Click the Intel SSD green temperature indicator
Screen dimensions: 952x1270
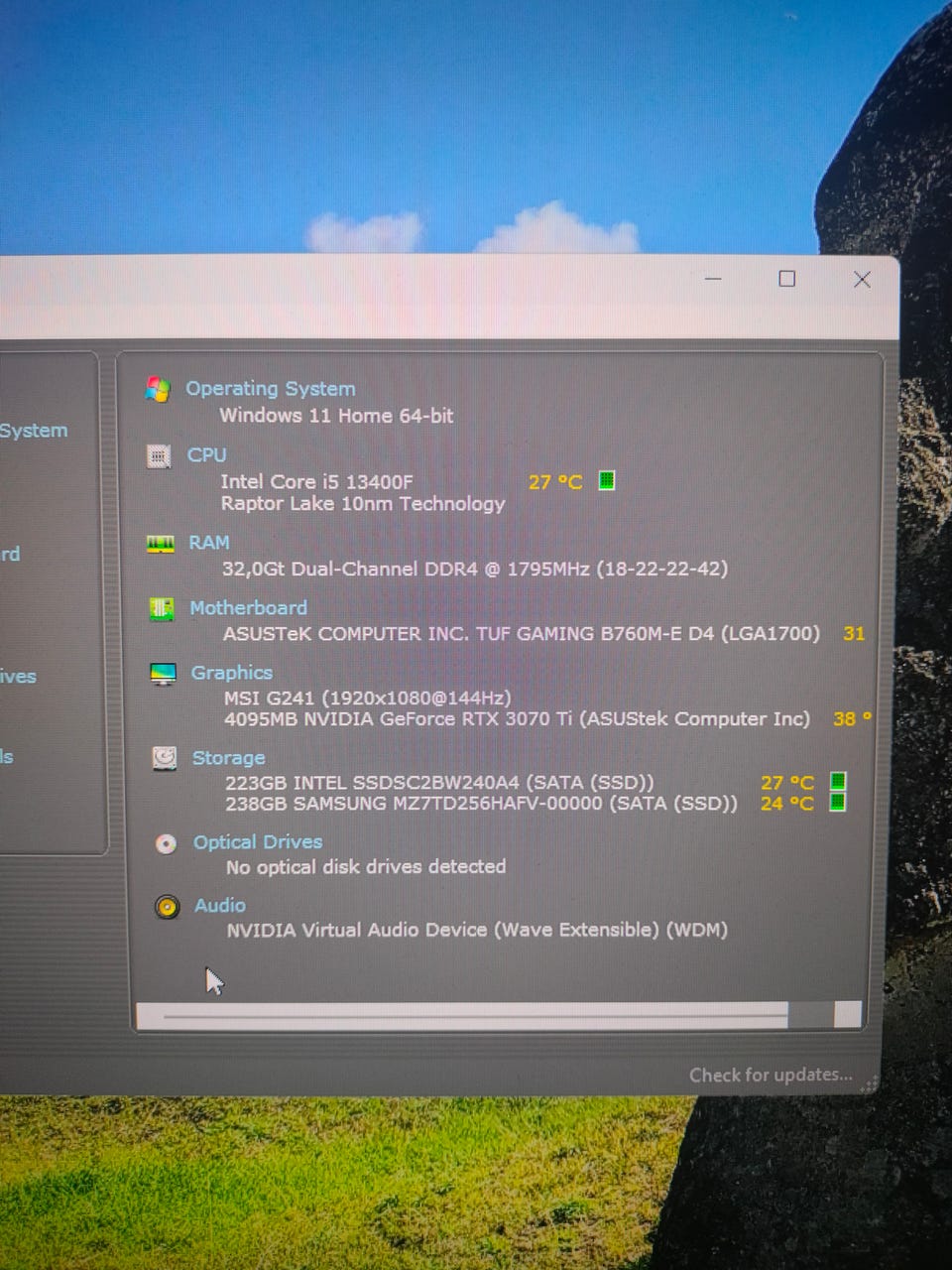(x=838, y=781)
